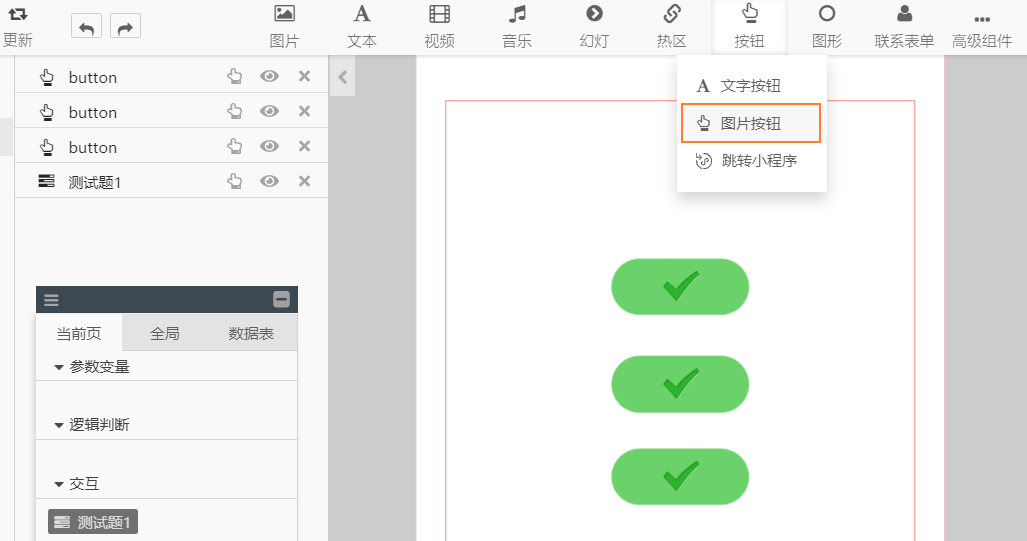Toggle visibility of the third button layer

pos(269,146)
